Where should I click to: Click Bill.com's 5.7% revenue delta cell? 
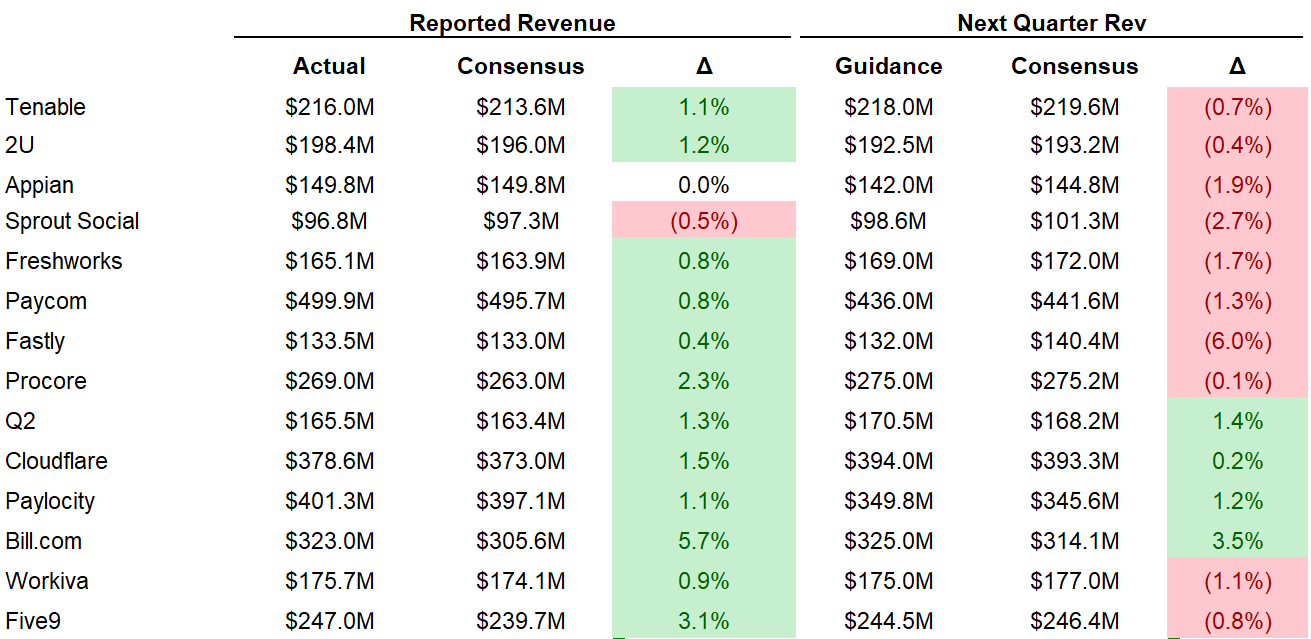pyautogui.click(x=704, y=541)
